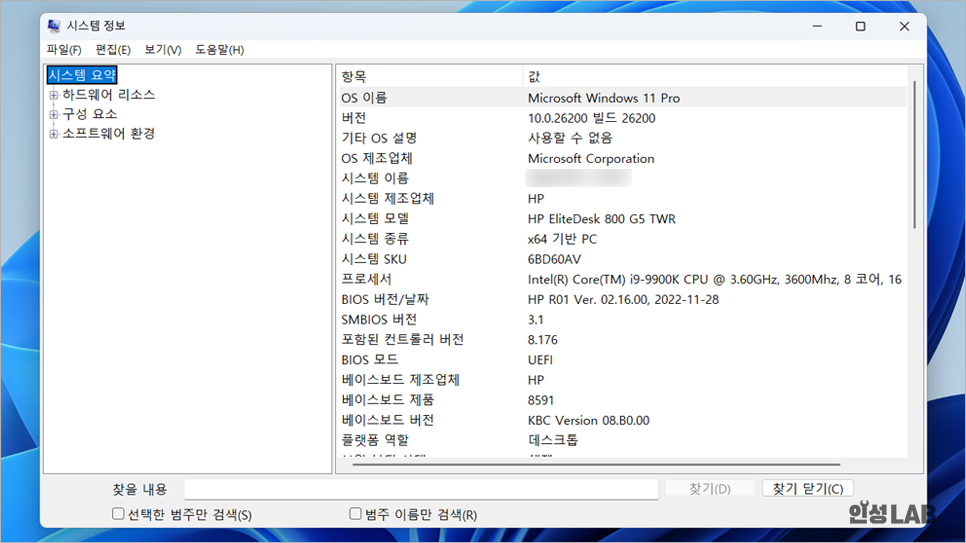Open the 파일(F) menu
This screenshot has height=543, width=966.
(63, 50)
